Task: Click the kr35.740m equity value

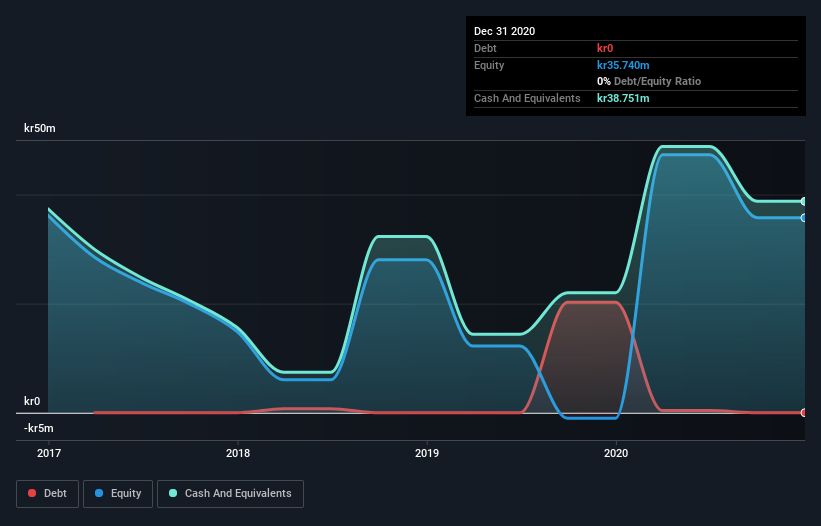Action: click(623, 65)
